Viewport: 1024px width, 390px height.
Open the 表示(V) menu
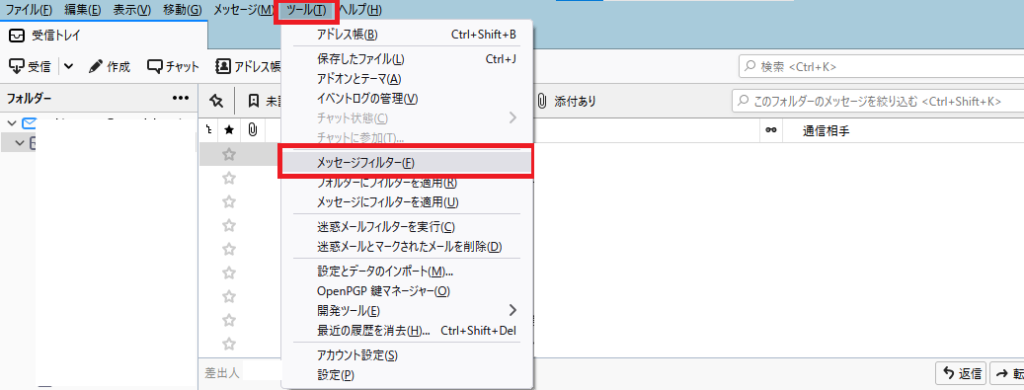coord(131,10)
